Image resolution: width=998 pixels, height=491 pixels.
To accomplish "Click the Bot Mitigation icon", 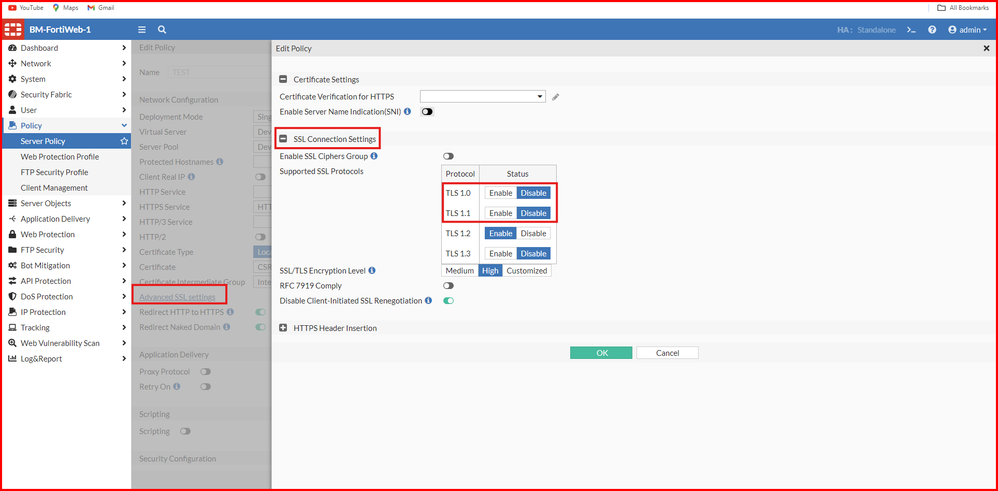I will click(x=12, y=266).
